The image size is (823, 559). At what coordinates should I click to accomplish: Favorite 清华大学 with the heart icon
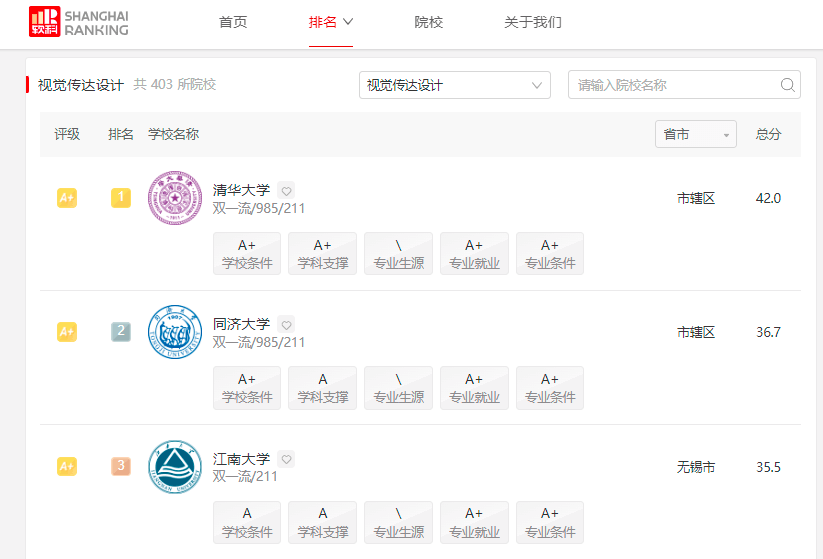(x=286, y=191)
